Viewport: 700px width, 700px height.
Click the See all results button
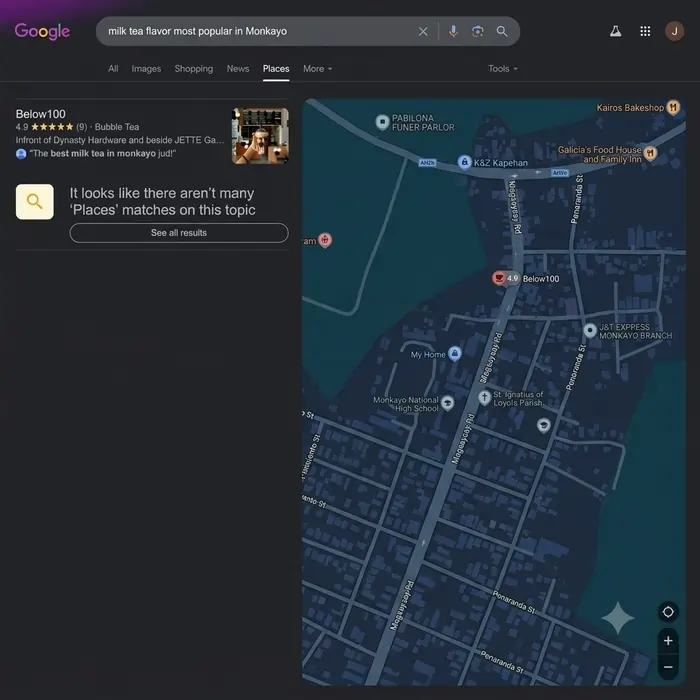[179, 233]
